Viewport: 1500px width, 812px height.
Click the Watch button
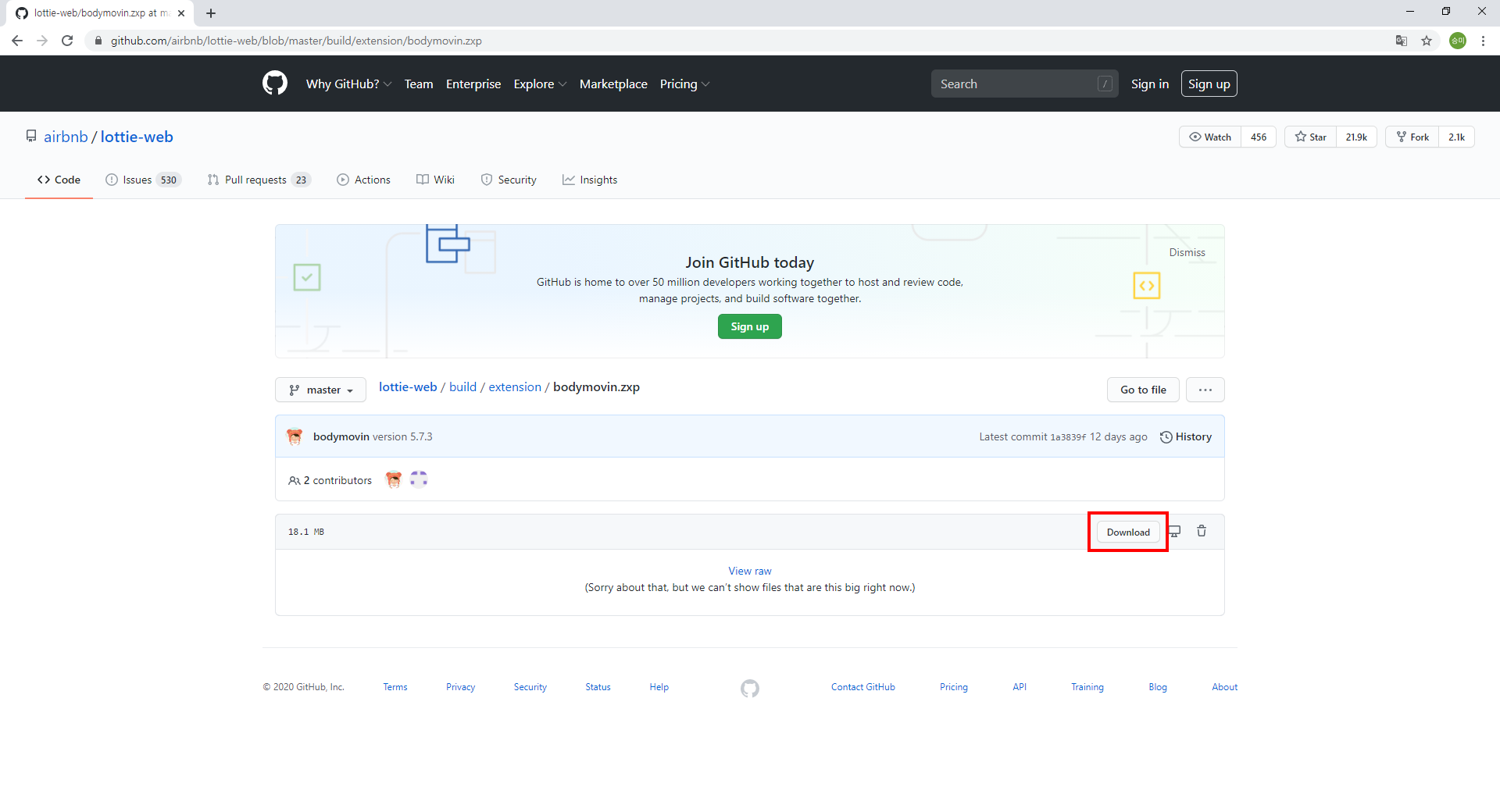point(1210,137)
